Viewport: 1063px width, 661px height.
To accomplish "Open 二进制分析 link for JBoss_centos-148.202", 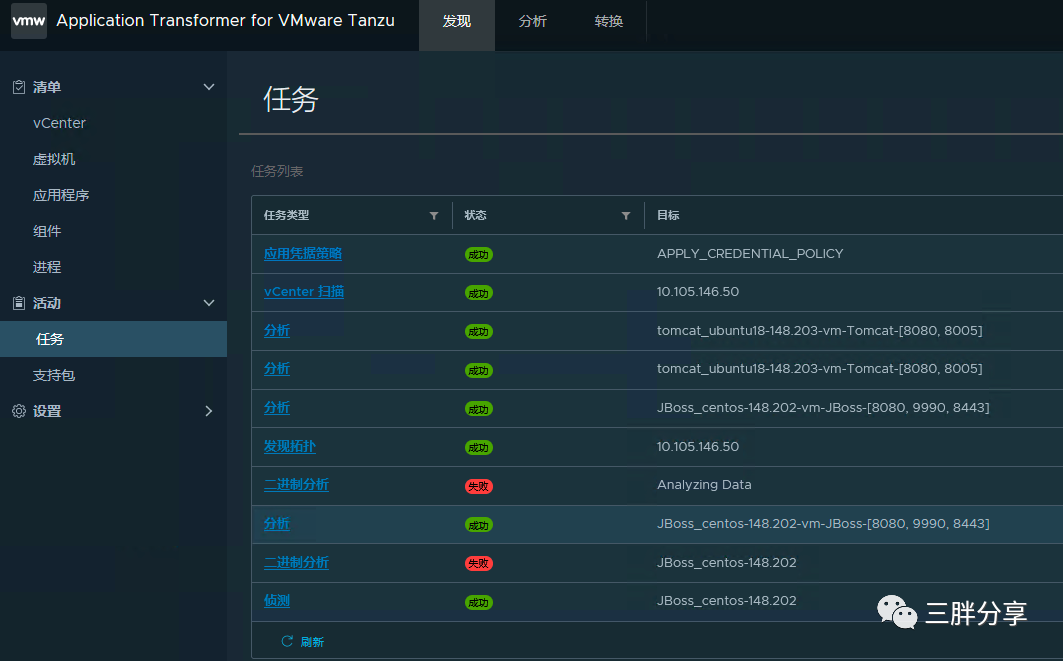I will [296, 562].
